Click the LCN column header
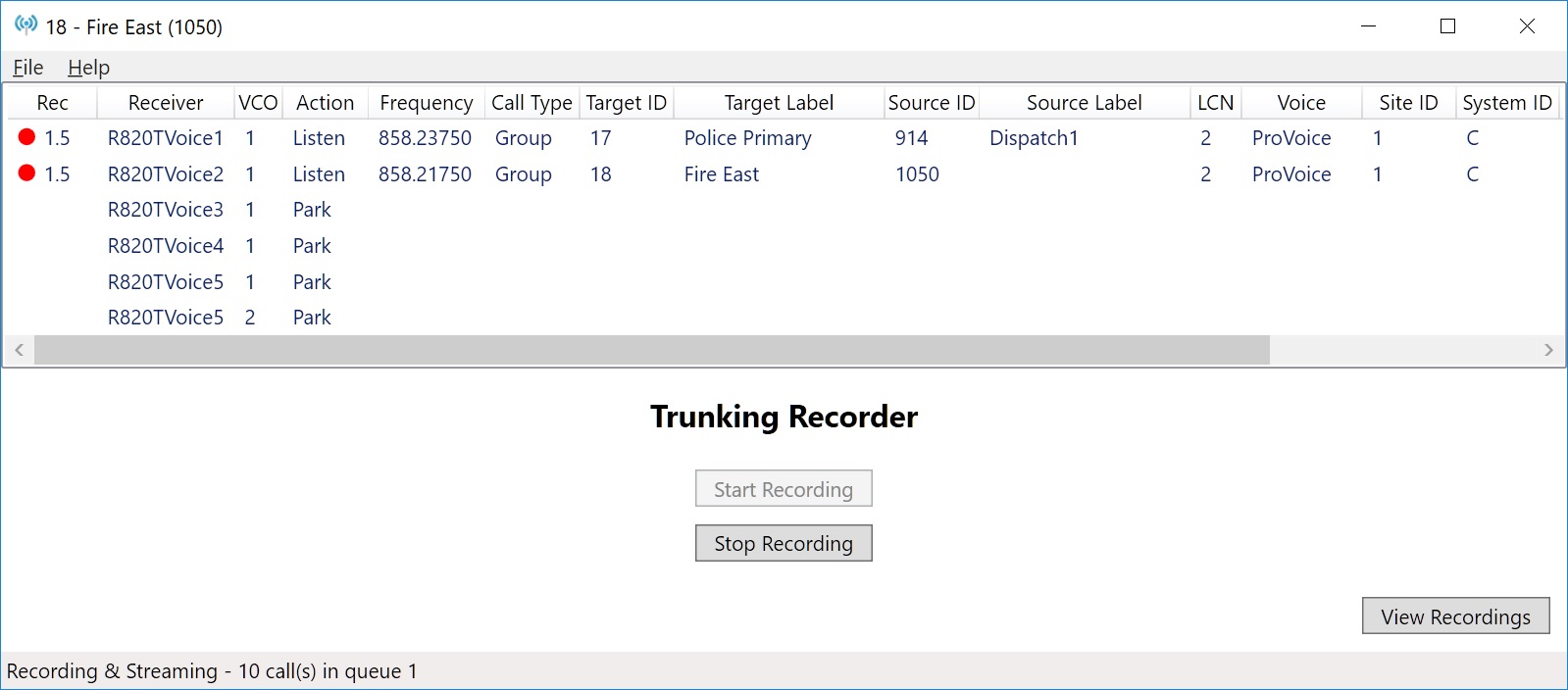 pyautogui.click(x=1216, y=103)
